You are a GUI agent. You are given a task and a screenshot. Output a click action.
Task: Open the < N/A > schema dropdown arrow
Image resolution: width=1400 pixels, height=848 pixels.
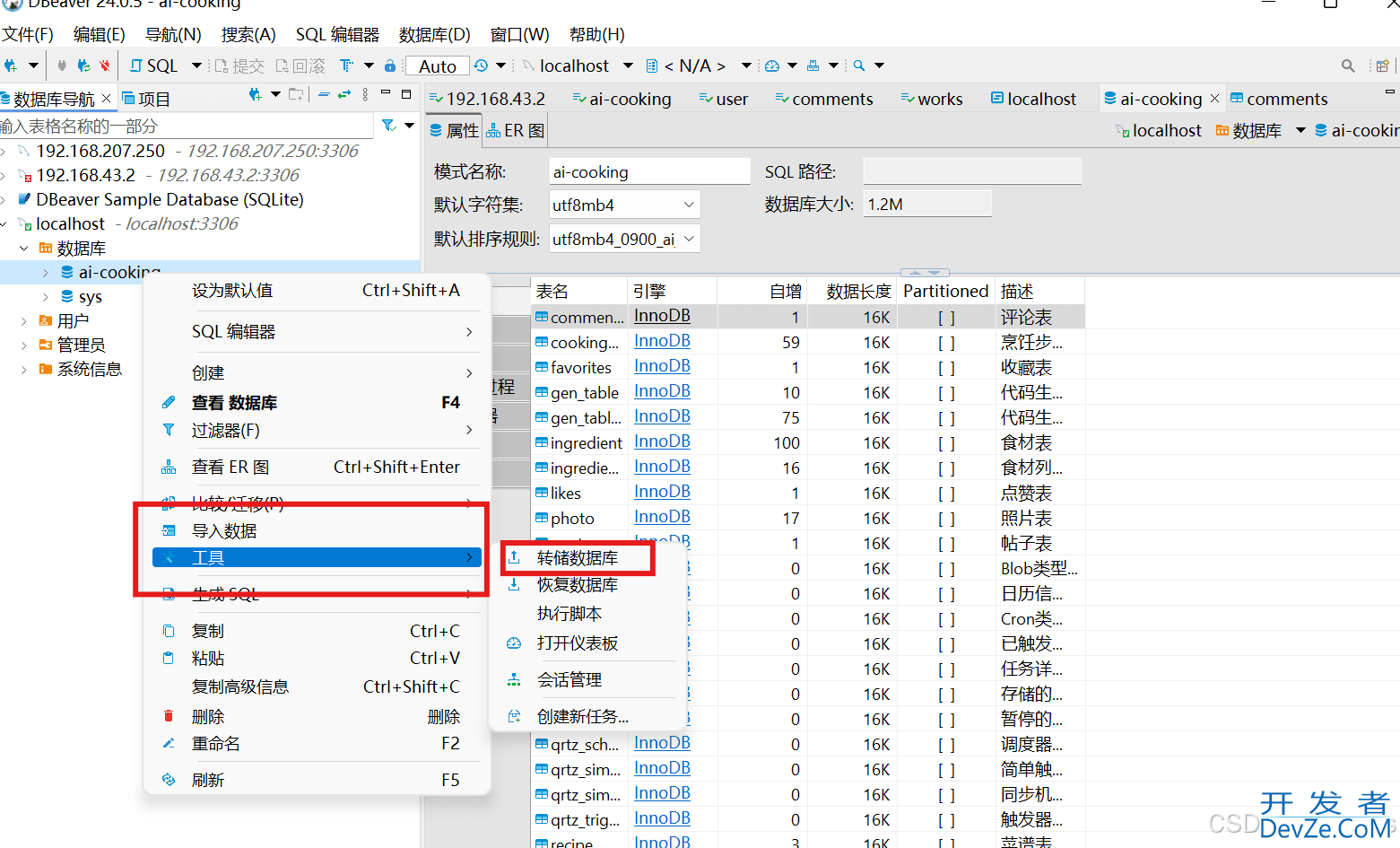746,66
